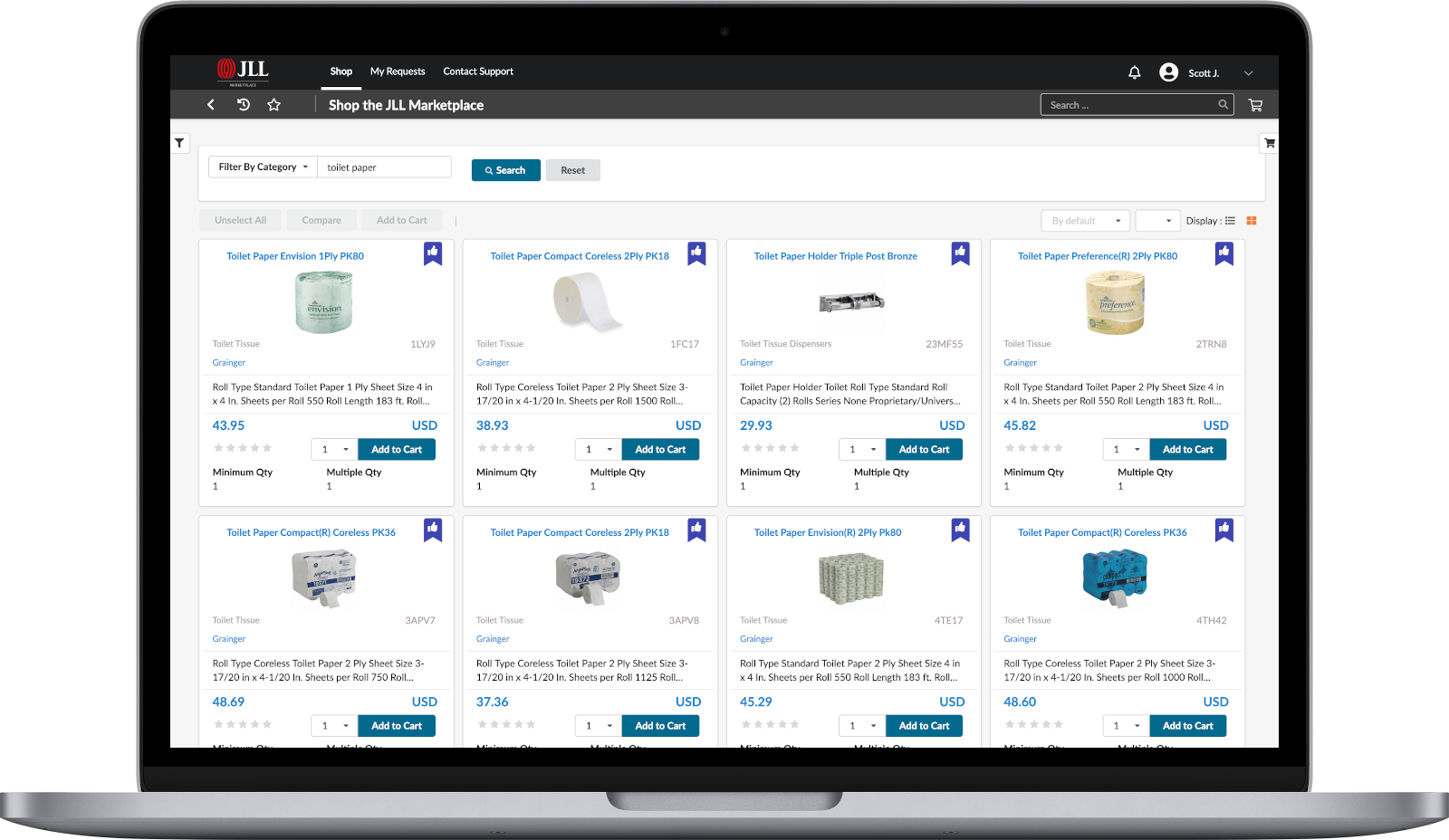This screenshot has width=1449, height=840.
Task: Rate the 43.95 item with star rating
Action: [242, 448]
